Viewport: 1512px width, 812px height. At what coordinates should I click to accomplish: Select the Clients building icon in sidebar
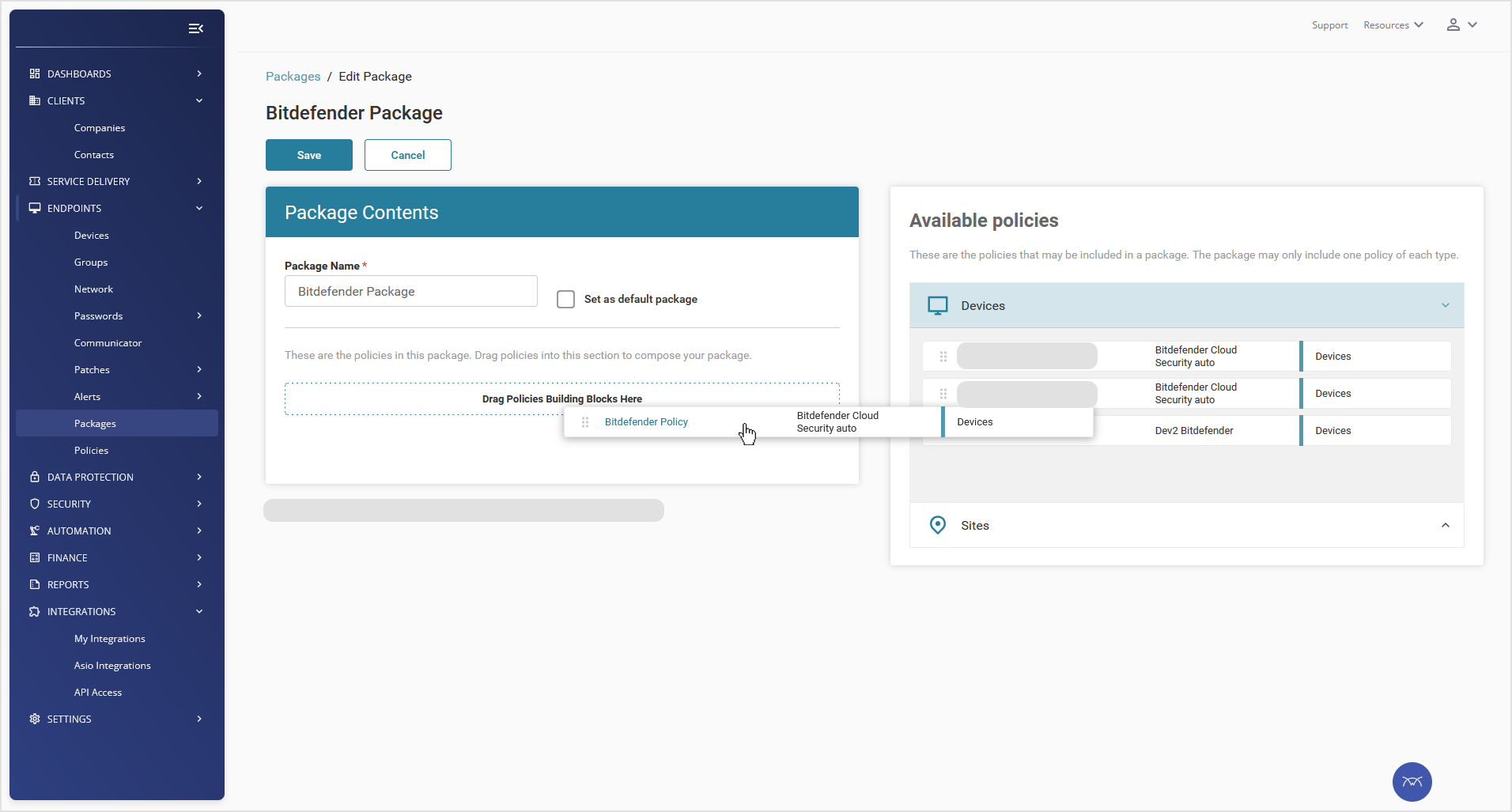click(x=35, y=100)
